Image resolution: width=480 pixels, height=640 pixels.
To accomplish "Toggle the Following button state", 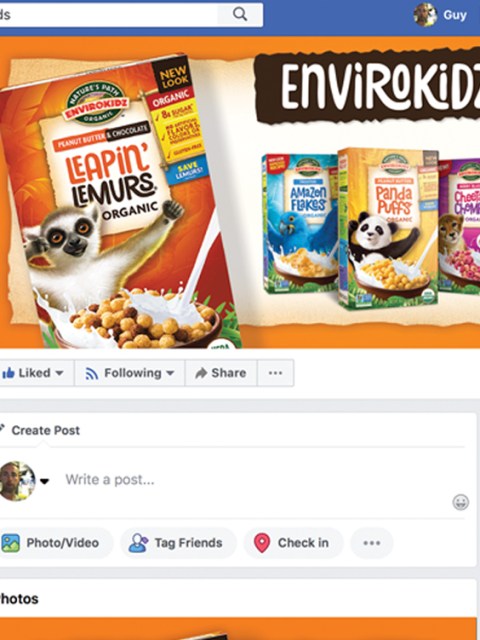I will [129, 373].
